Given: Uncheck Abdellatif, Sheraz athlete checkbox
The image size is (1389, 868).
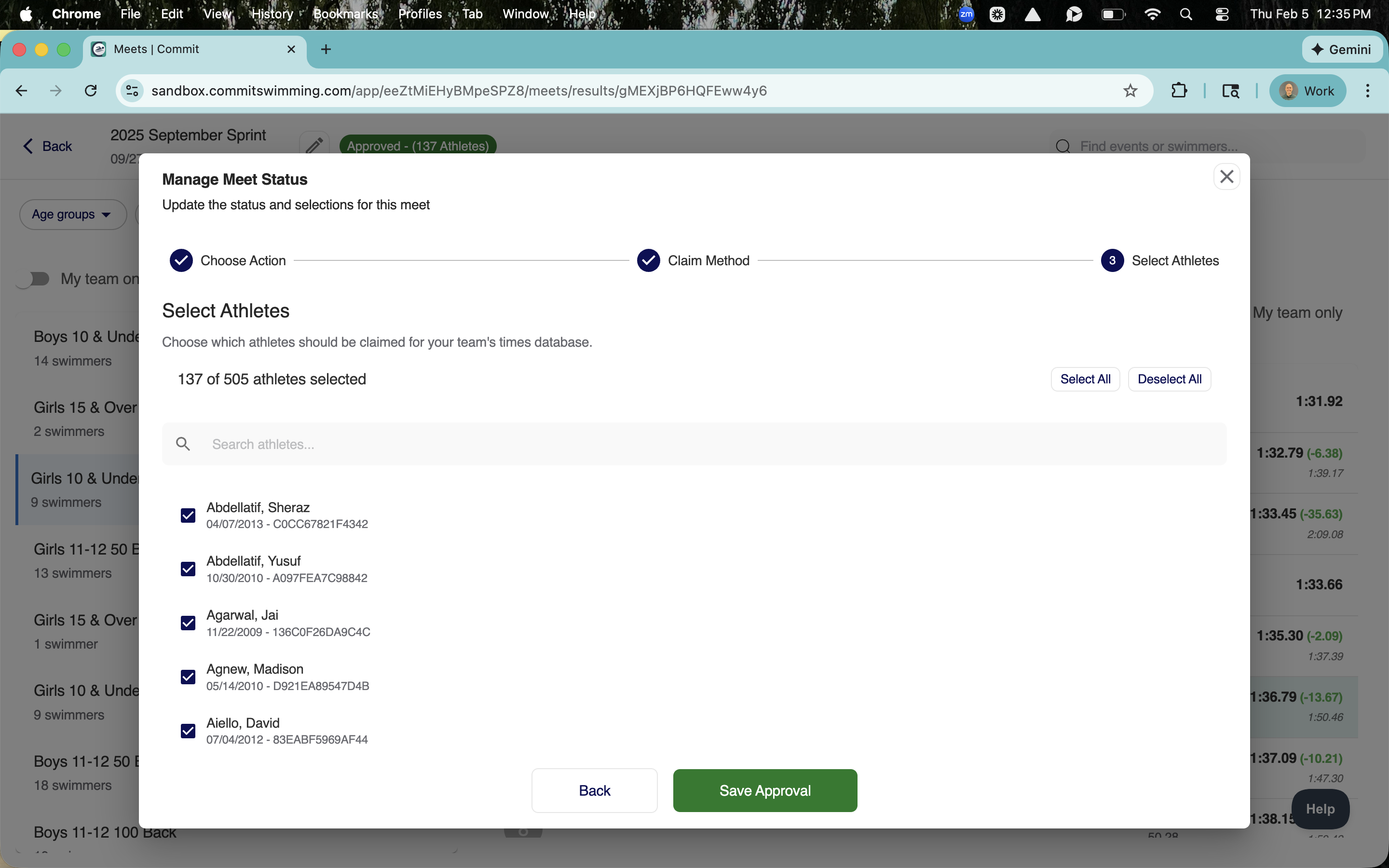Looking at the screenshot, I should (188, 515).
